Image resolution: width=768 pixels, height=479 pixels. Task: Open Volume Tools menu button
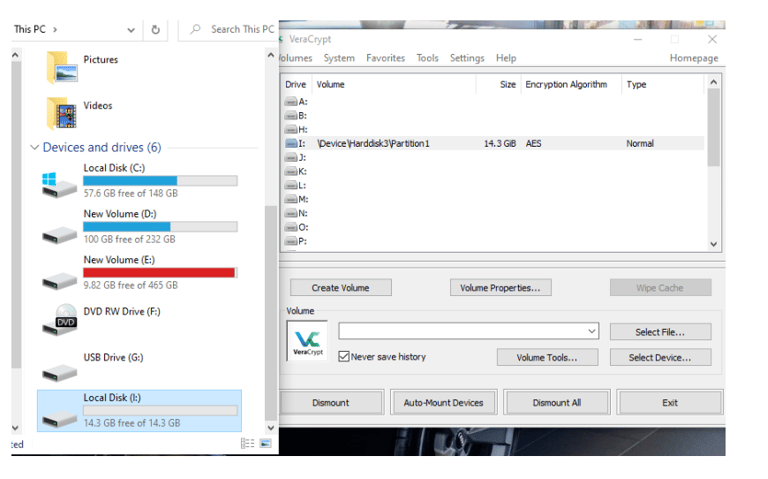(547, 357)
